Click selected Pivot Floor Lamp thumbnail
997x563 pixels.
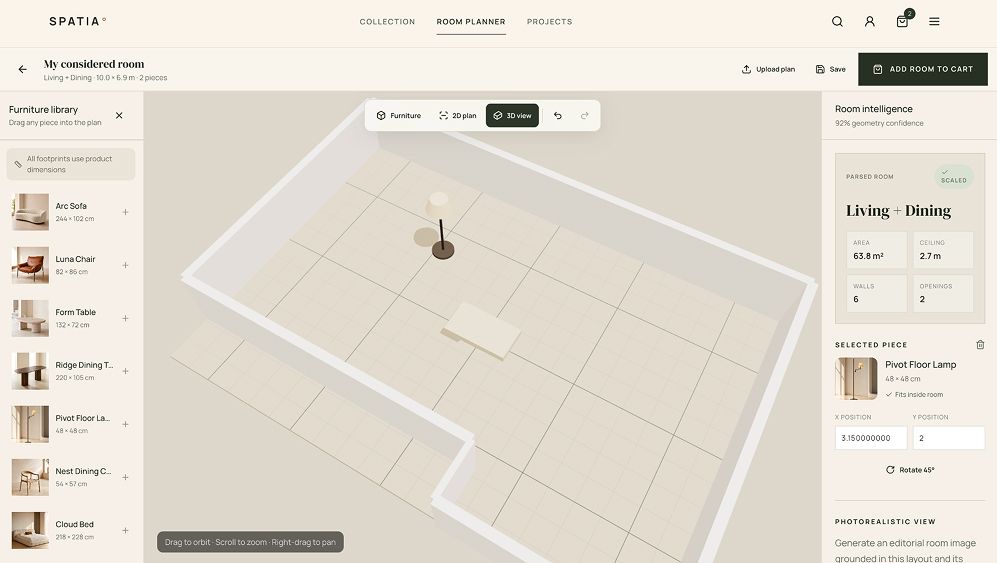[856, 379]
